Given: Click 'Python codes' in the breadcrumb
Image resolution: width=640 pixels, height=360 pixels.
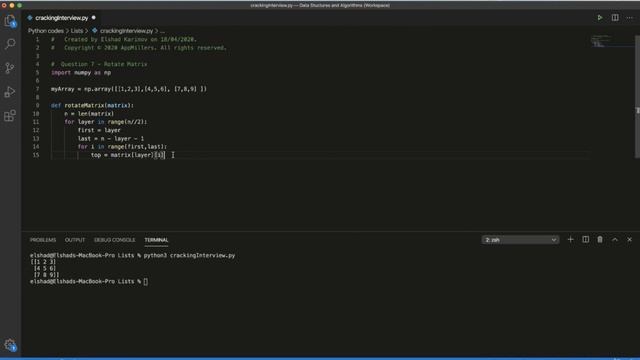Looking at the screenshot, I should coord(46,31).
